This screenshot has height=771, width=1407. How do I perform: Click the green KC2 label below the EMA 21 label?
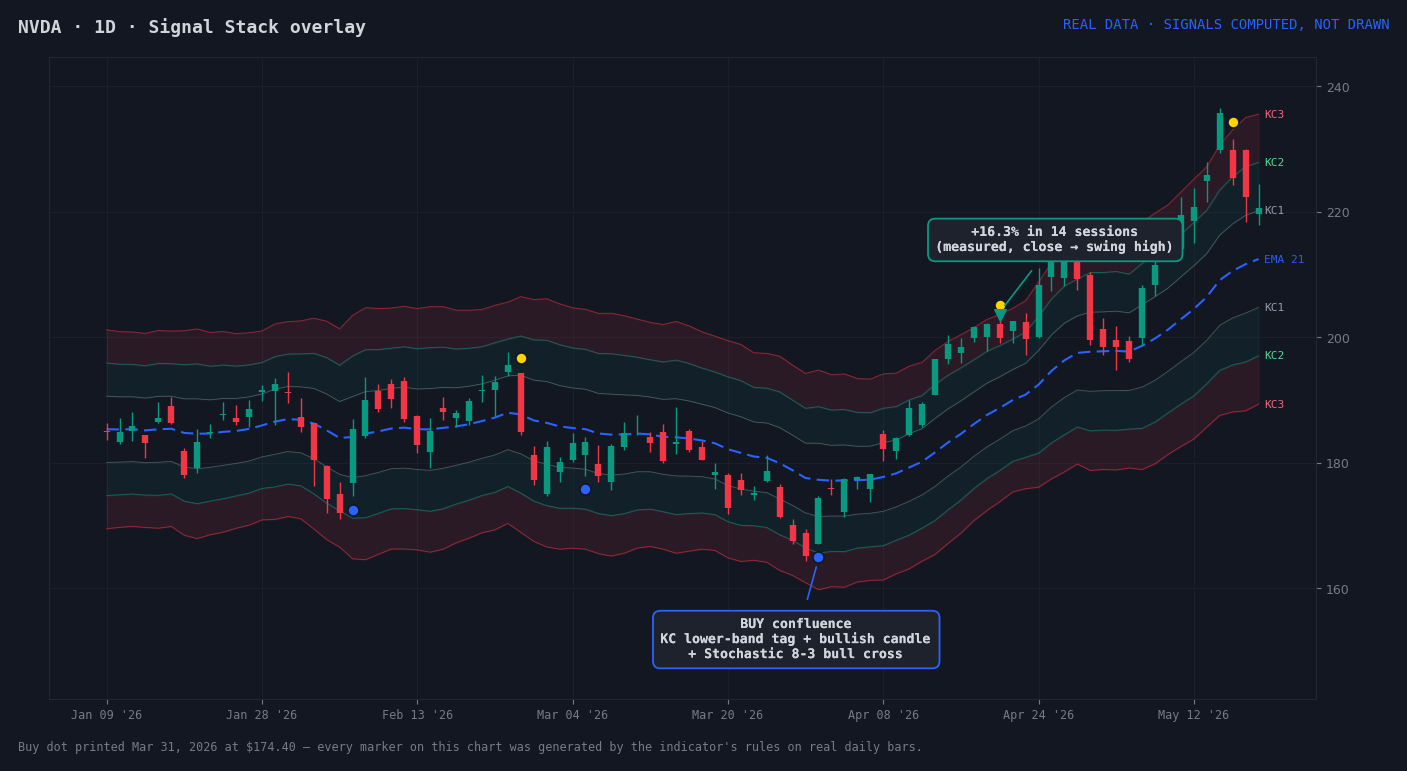[x=1274, y=356]
